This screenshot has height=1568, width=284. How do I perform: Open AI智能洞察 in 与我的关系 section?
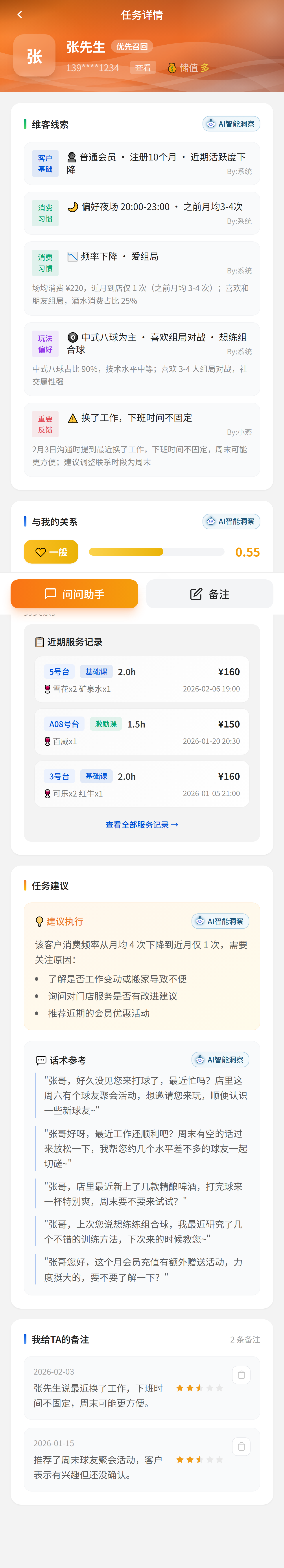231,522
